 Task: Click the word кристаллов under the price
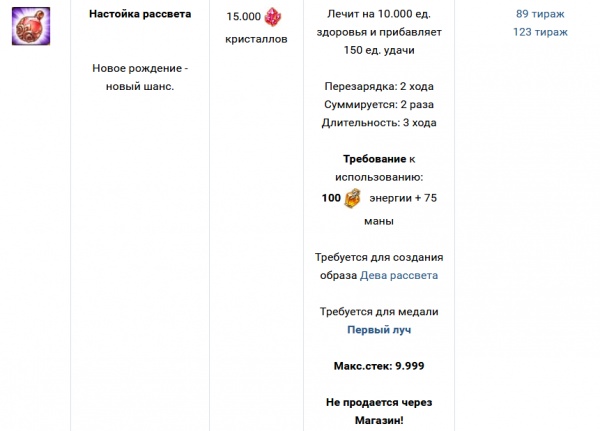click(256, 38)
